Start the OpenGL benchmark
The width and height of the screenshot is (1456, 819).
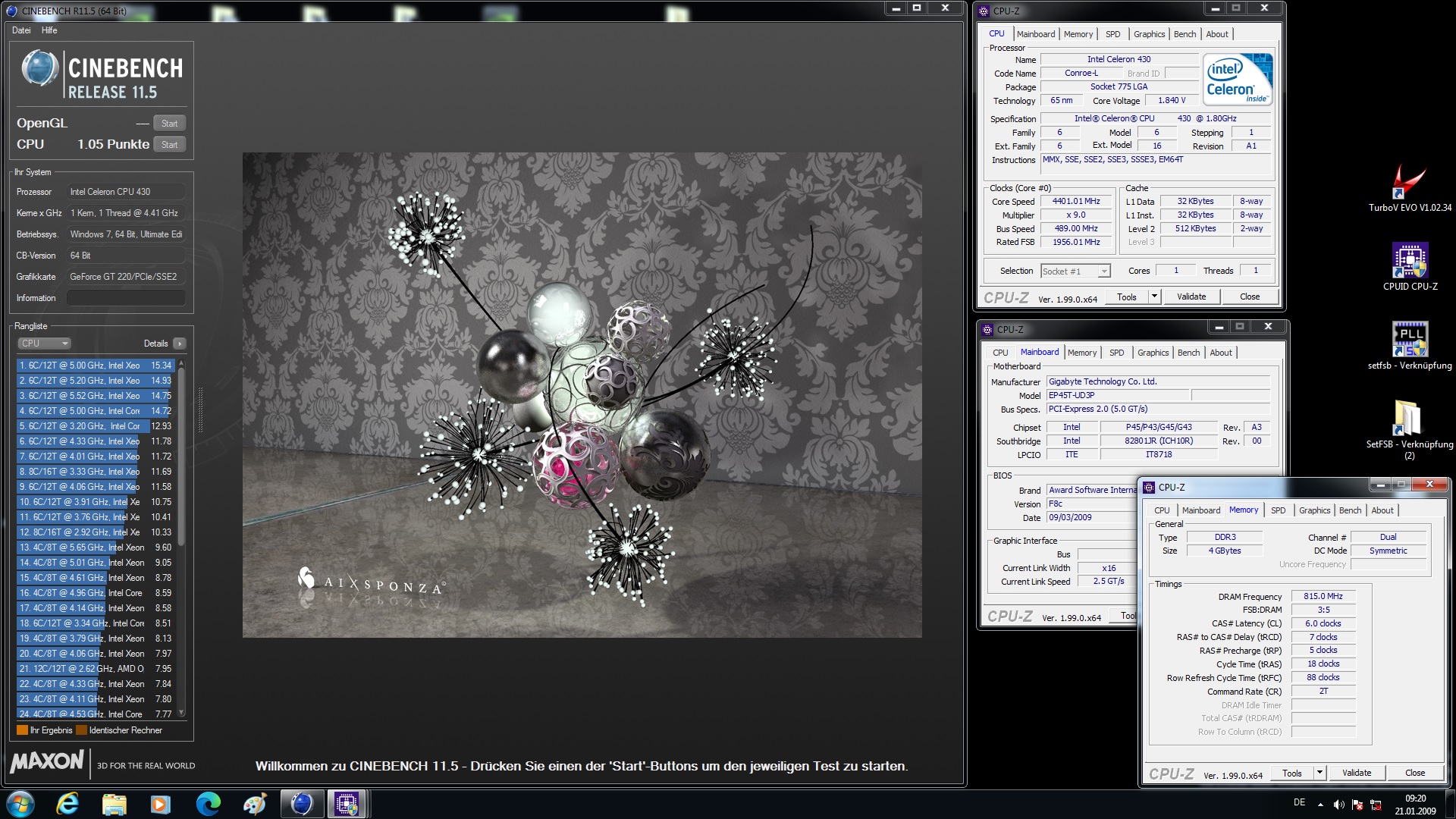click(x=170, y=124)
